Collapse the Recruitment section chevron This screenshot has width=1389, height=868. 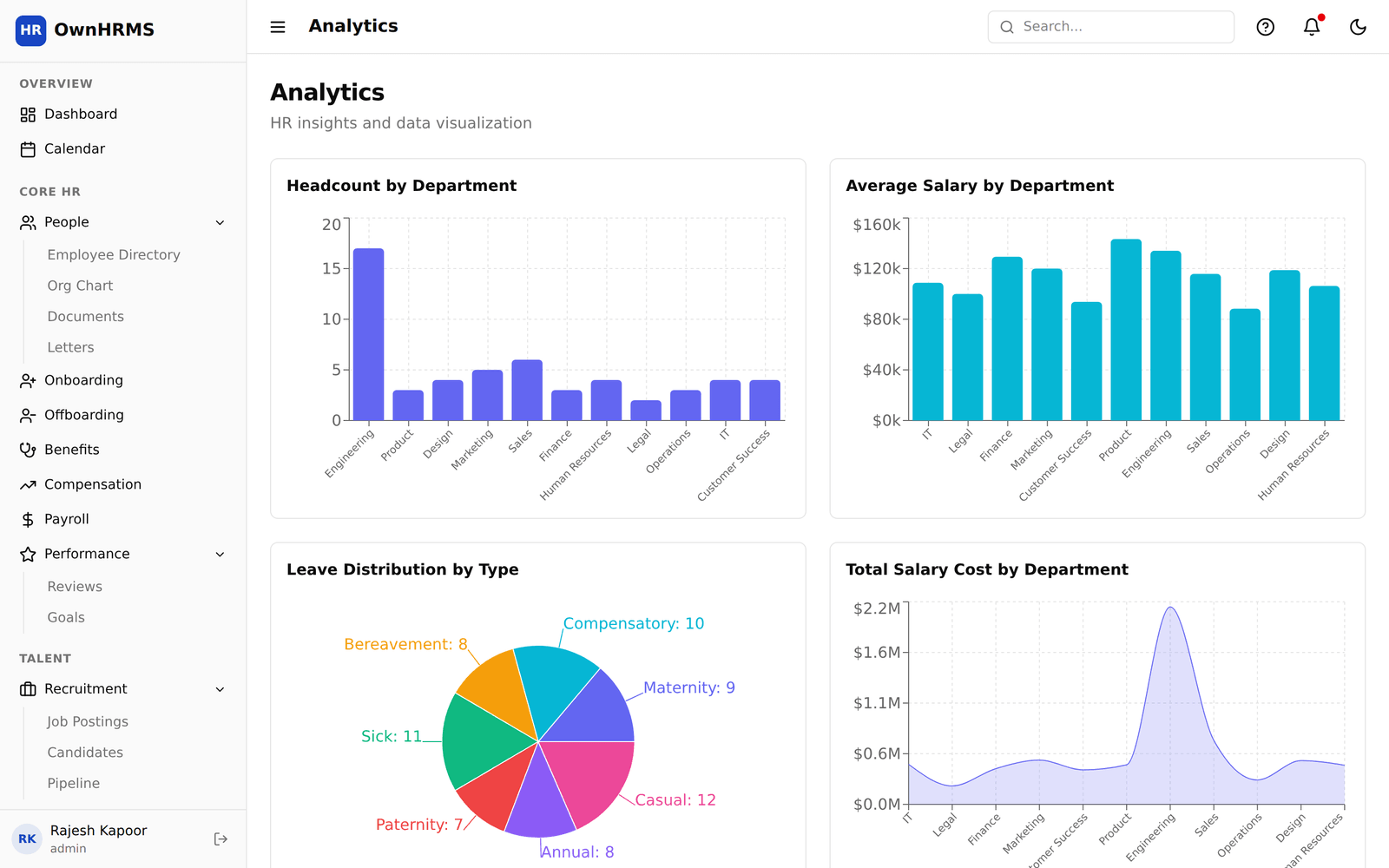[x=220, y=689]
